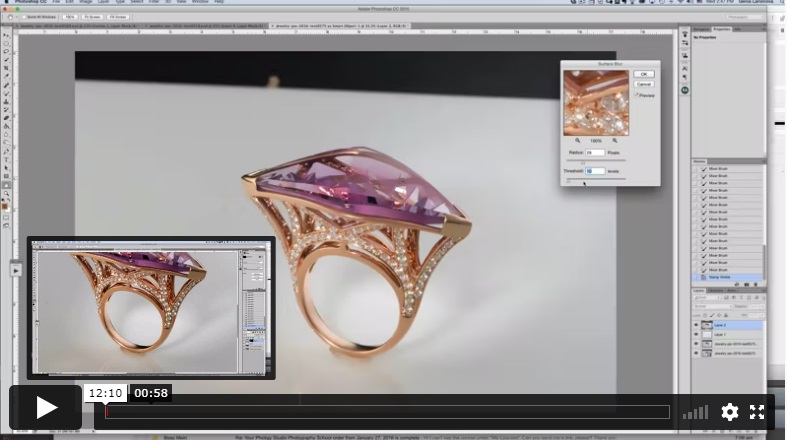The image size is (787, 440).
Task: Select the Eyedropper tool
Action: pos(7,76)
